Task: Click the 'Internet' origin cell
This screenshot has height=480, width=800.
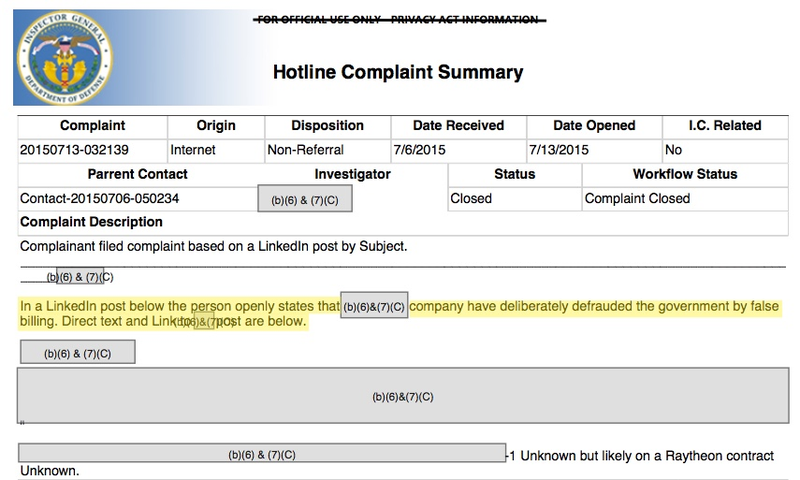Action: point(193,150)
